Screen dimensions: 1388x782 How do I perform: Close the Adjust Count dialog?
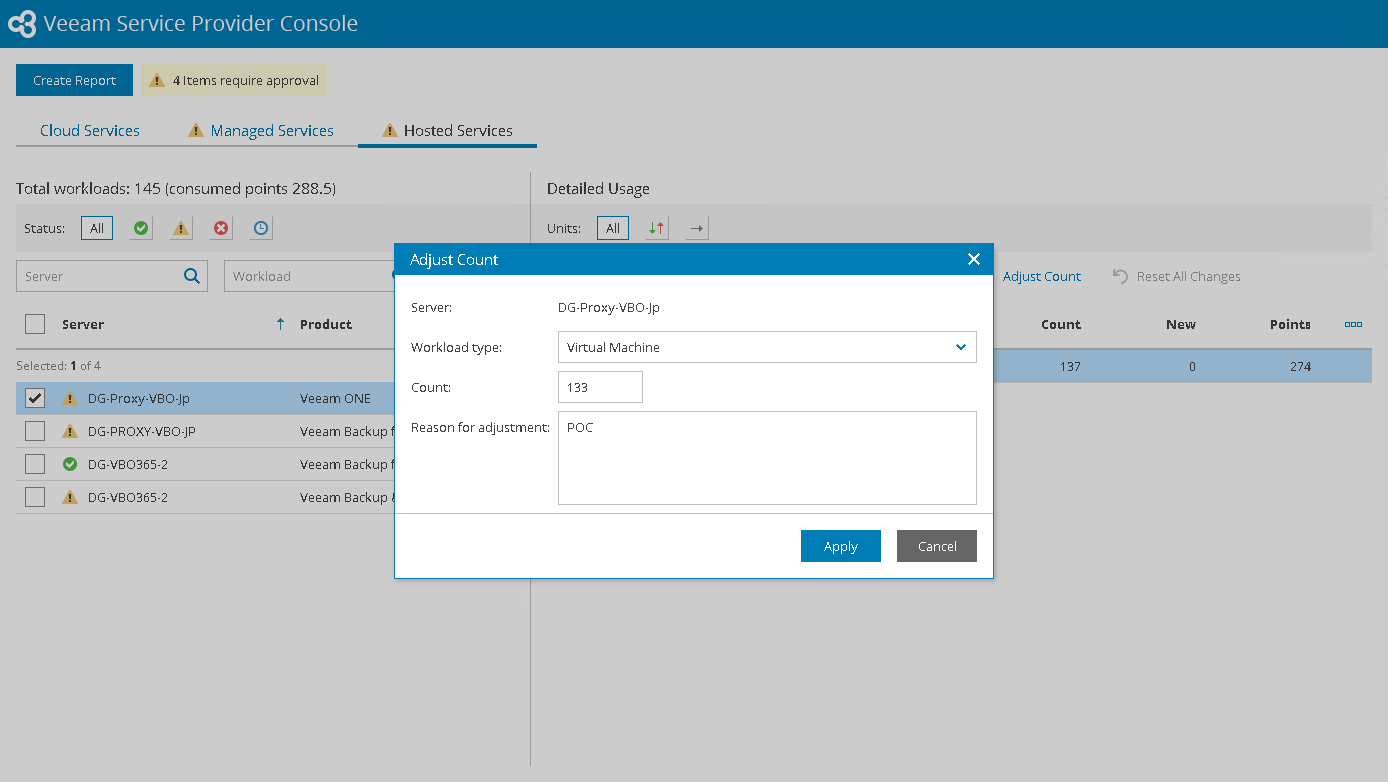(974, 259)
